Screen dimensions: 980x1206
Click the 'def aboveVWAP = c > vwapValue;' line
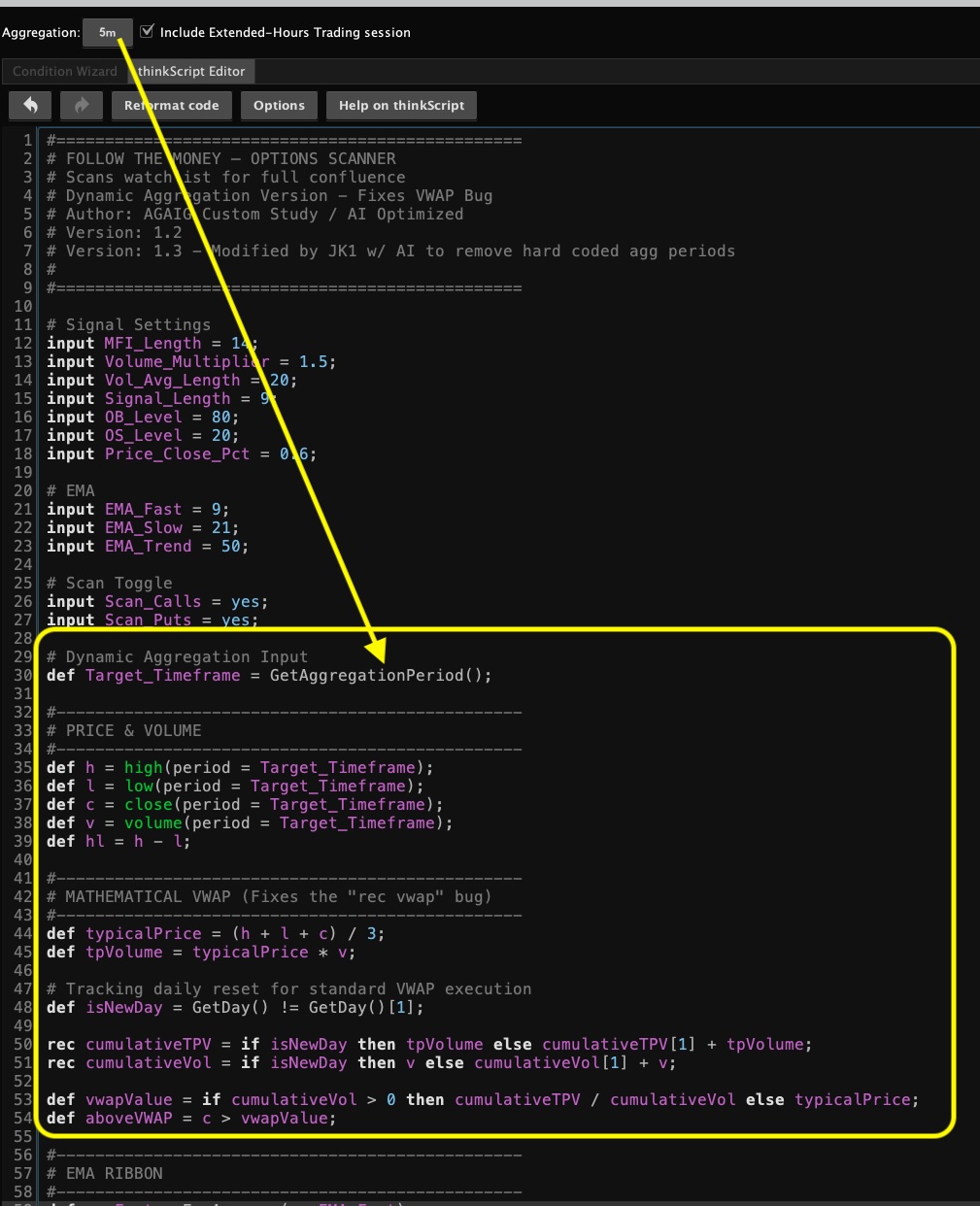[x=191, y=1119]
